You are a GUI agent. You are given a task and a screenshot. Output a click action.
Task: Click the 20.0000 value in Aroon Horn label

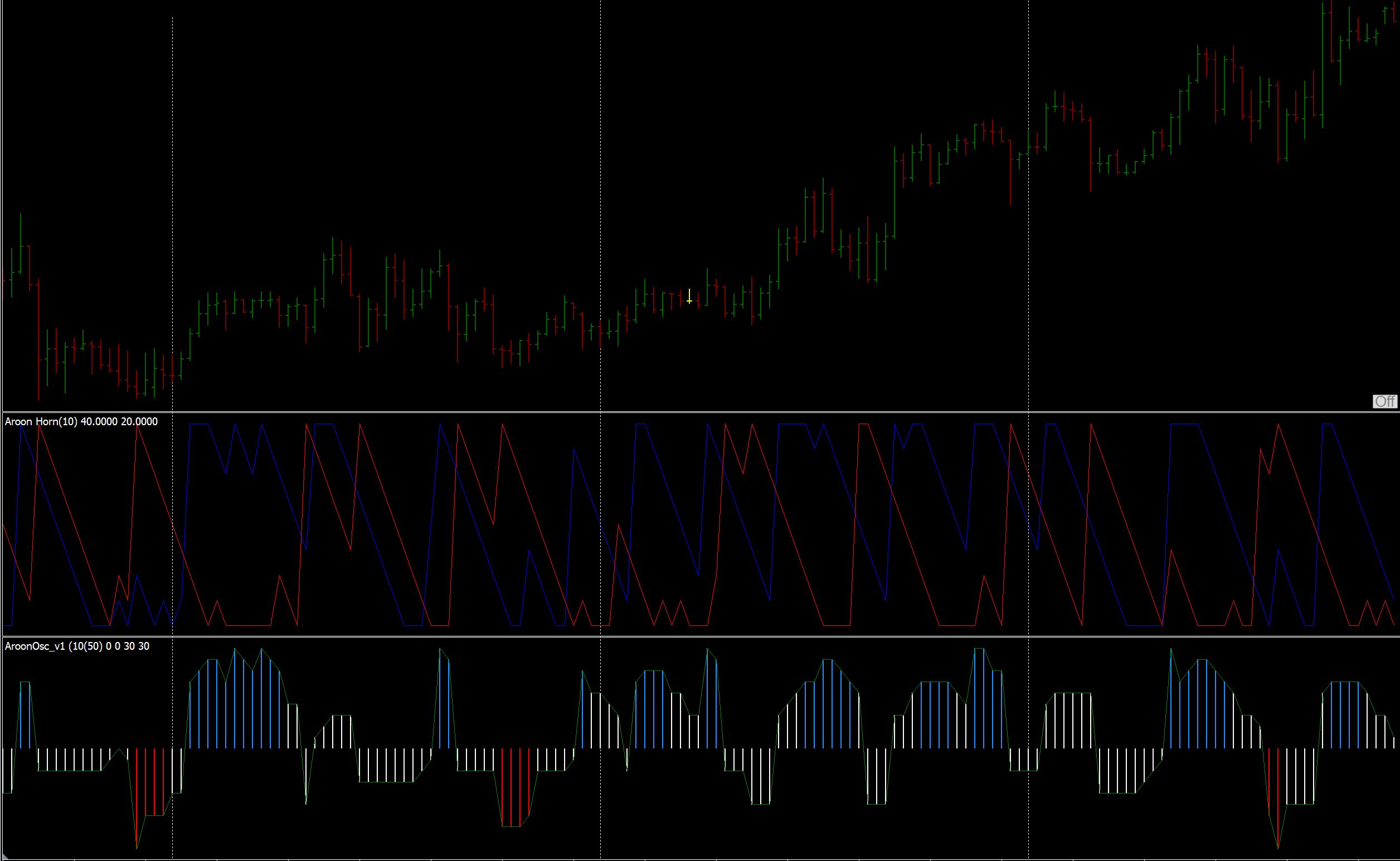click(x=139, y=422)
